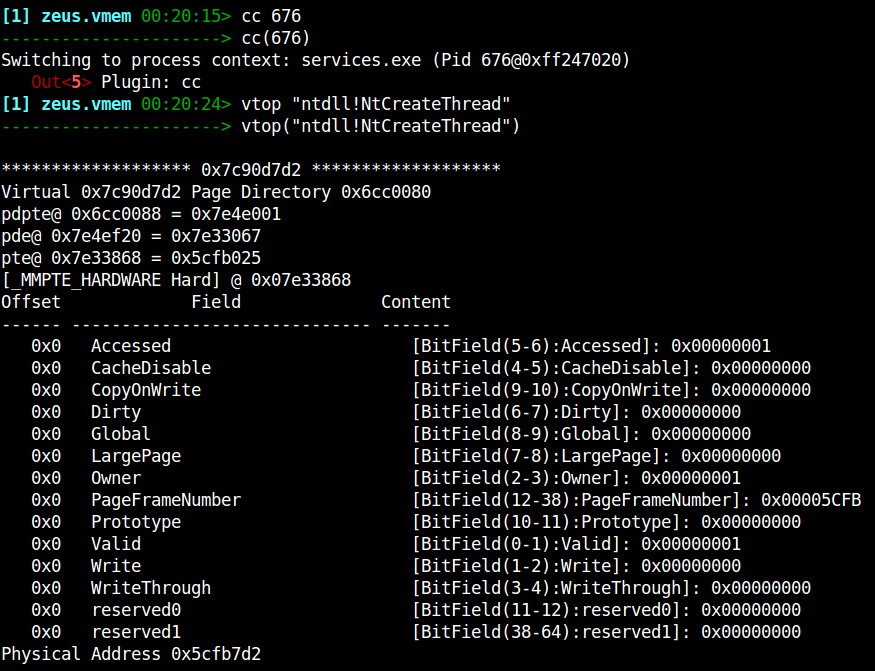Click '[BitField(8-9):Global]' content entry
The image size is (875, 671).
pyautogui.click(x=581, y=434)
